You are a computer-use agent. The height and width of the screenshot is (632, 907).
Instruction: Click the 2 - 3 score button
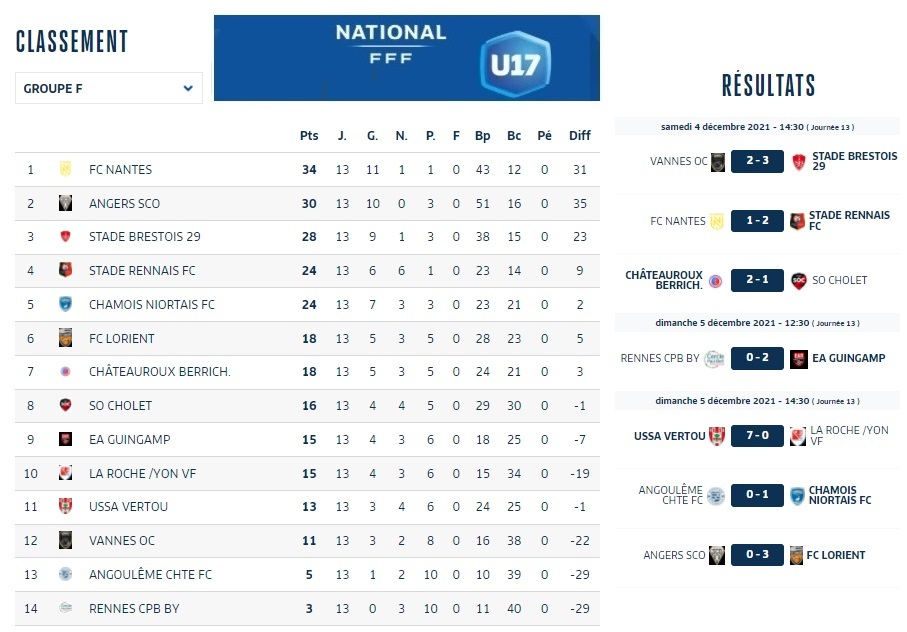(757, 162)
